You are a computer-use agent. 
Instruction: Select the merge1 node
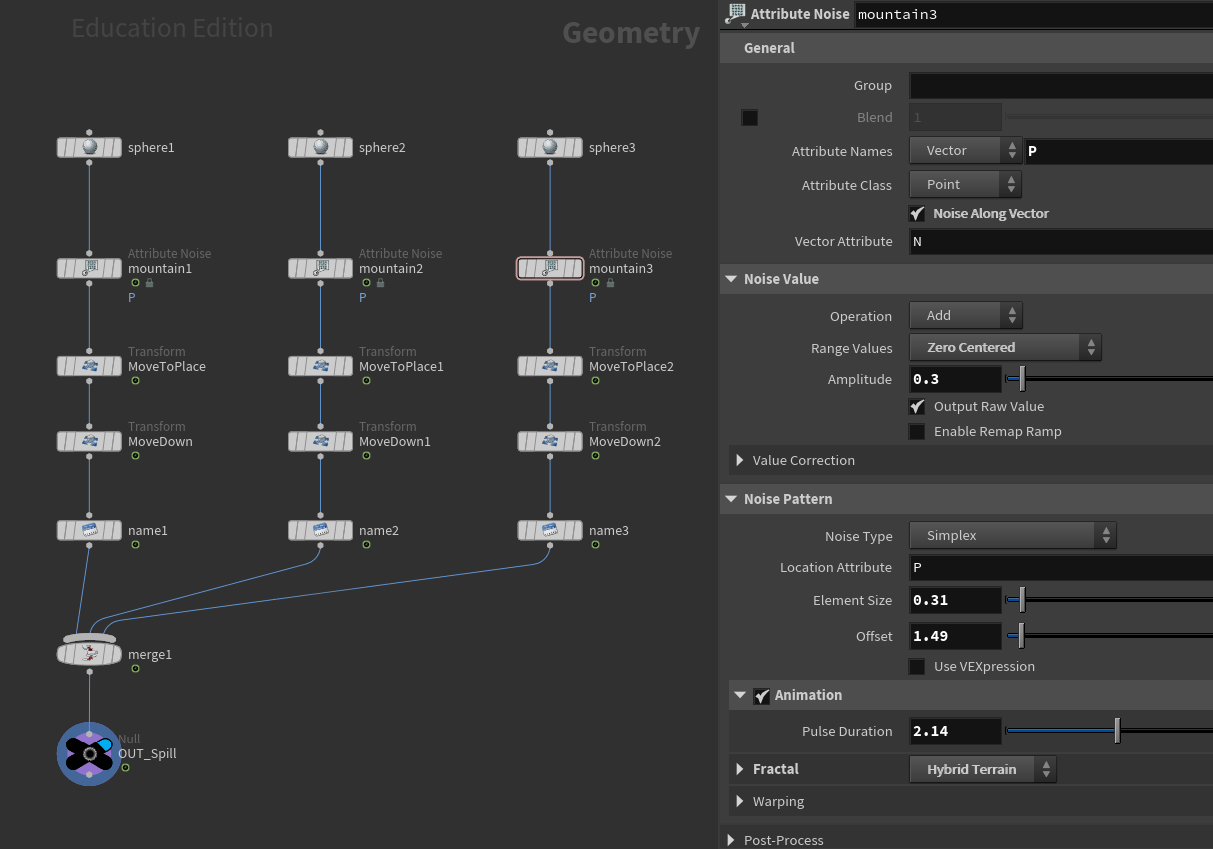click(89, 654)
